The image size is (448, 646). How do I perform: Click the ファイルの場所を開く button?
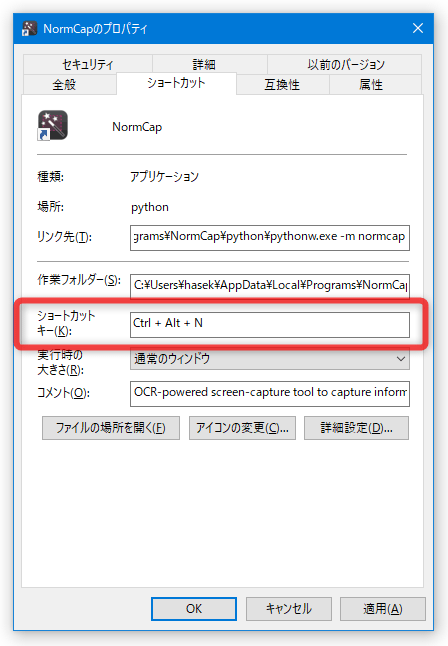tap(111, 428)
